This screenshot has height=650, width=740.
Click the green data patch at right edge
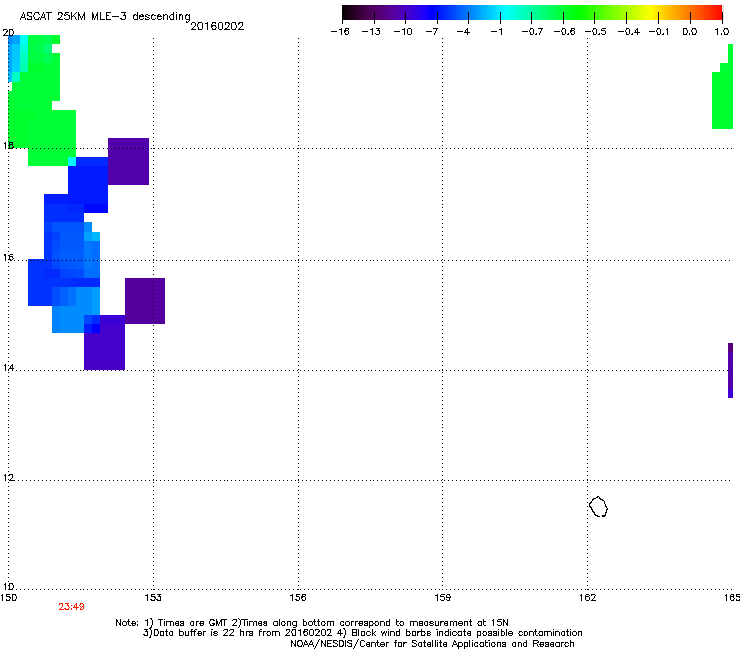tap(723, 86)
